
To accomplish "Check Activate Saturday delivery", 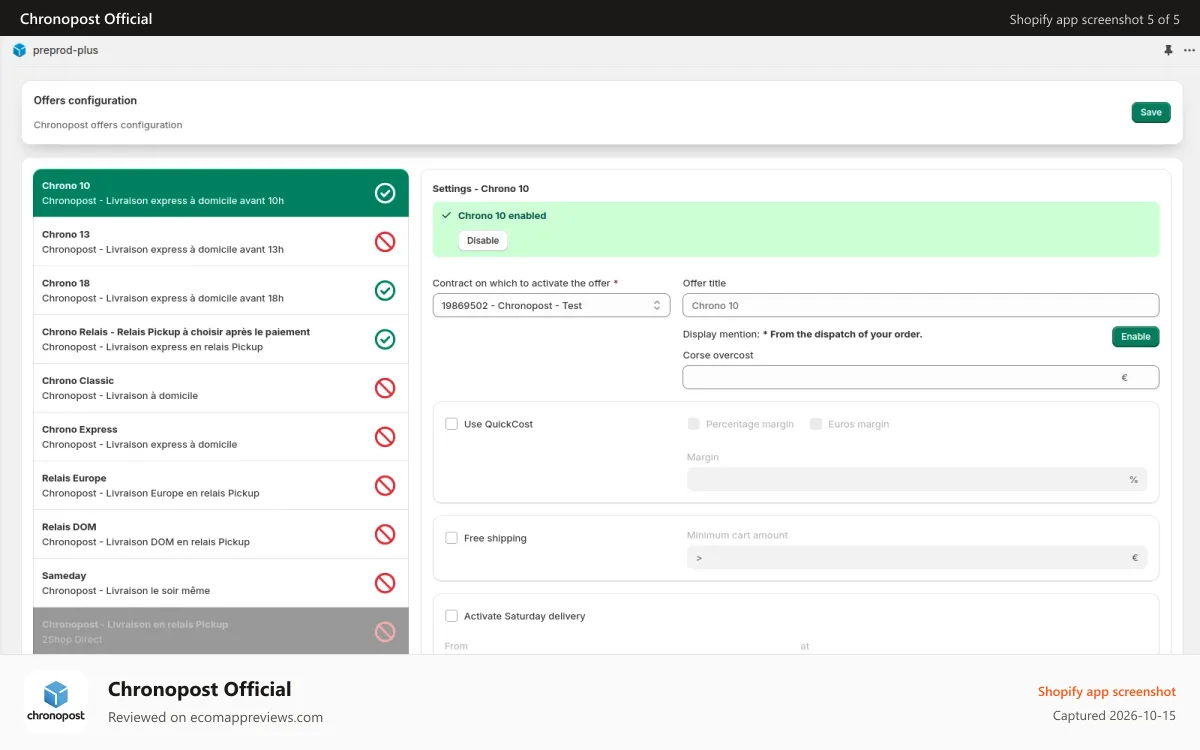I will pos(452,616).
